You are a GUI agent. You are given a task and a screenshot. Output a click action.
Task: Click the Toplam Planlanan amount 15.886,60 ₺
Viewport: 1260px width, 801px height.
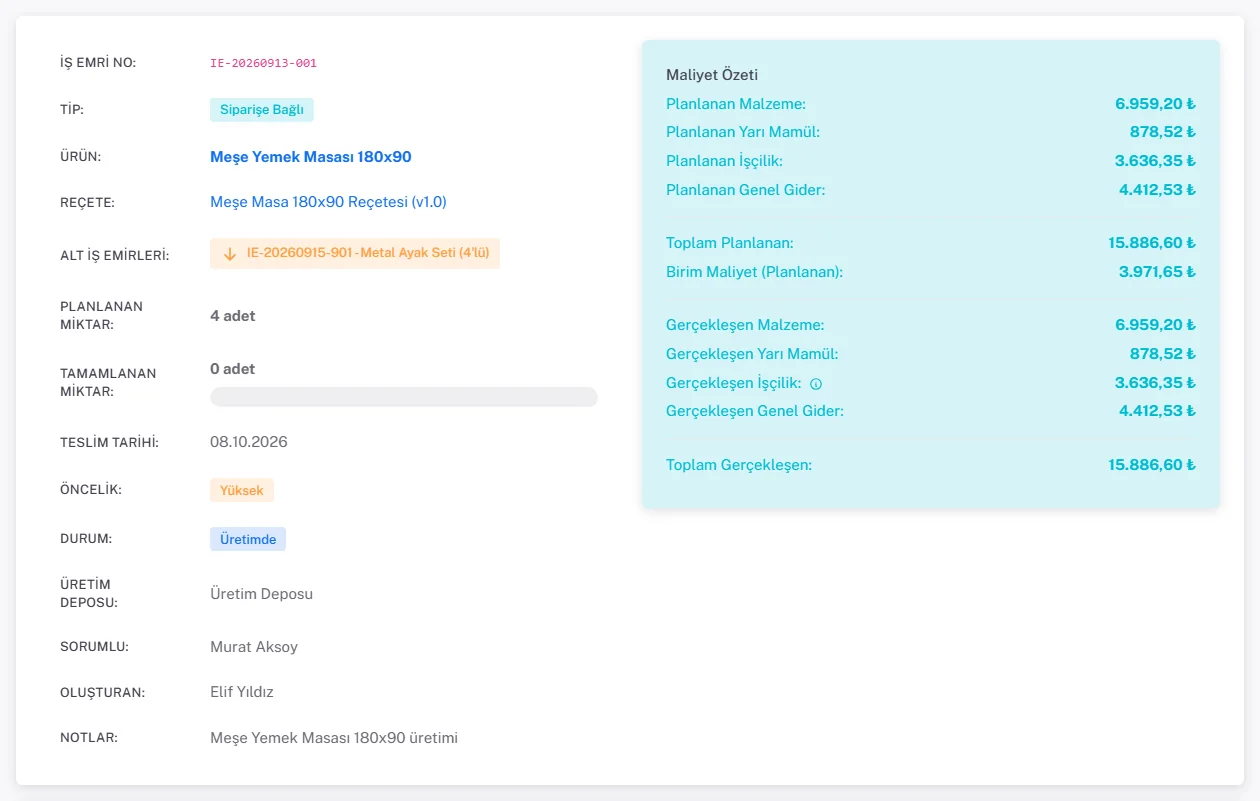pos(1152,243)
